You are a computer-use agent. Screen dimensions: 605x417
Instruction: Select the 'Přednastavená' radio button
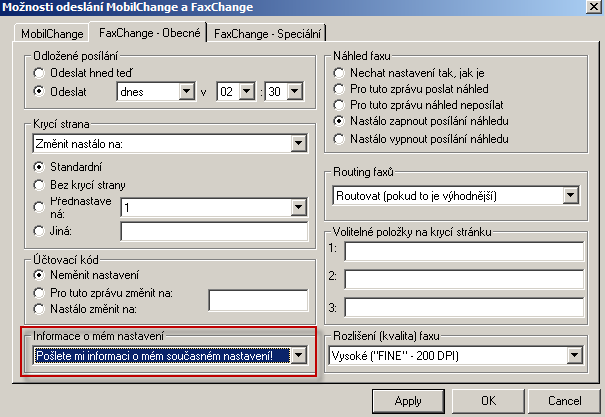point(39,207)
